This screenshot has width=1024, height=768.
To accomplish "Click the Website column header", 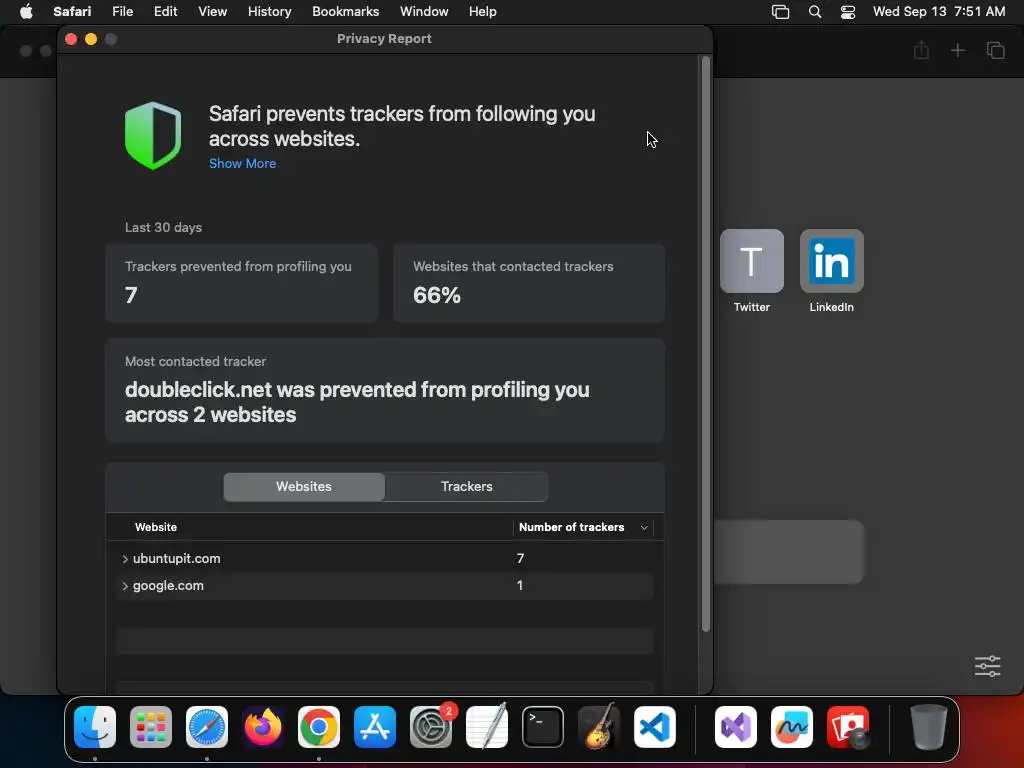I will 155,527.
